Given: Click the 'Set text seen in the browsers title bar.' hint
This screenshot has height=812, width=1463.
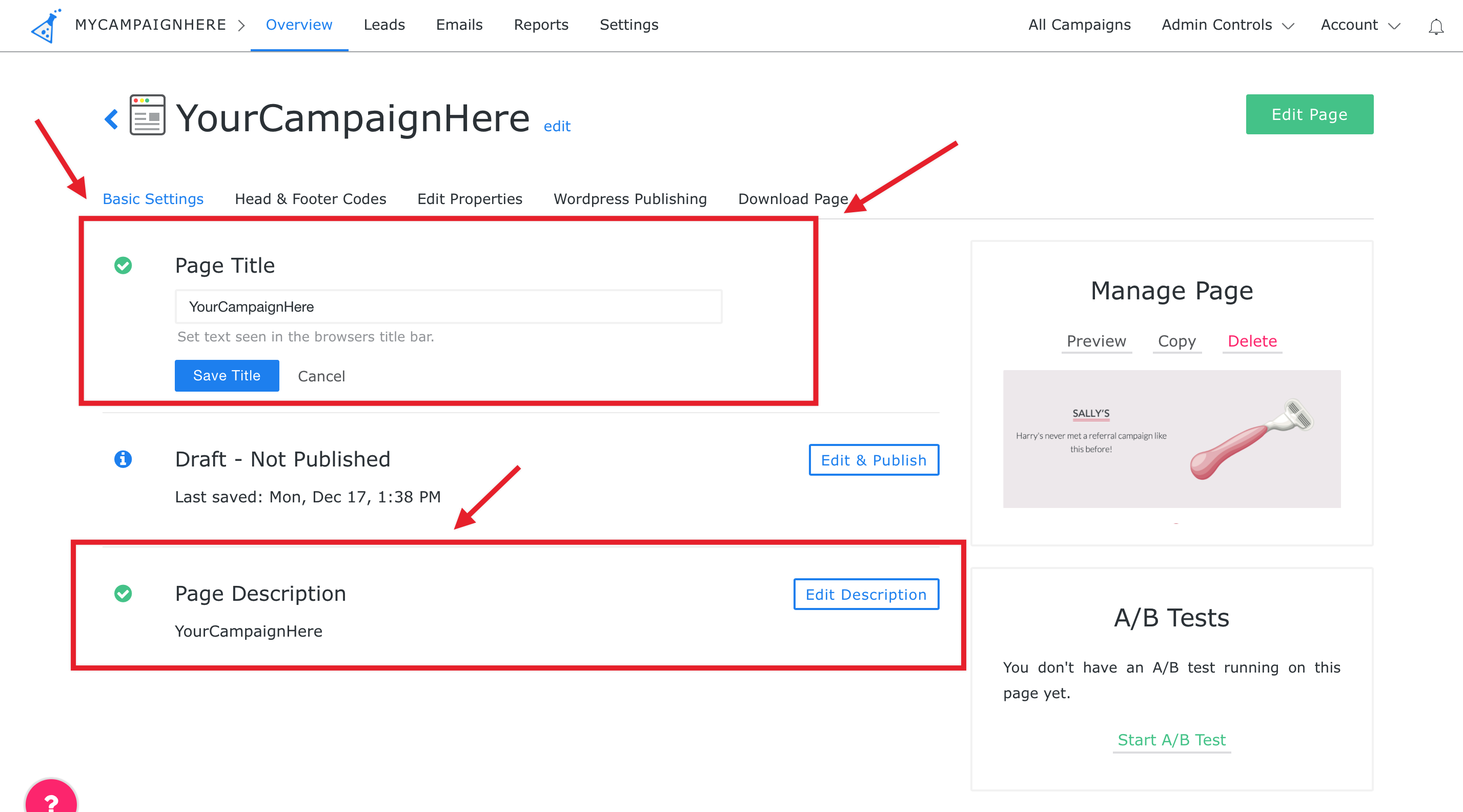Looking at the screenshot, I should click(x=306, y=337).
